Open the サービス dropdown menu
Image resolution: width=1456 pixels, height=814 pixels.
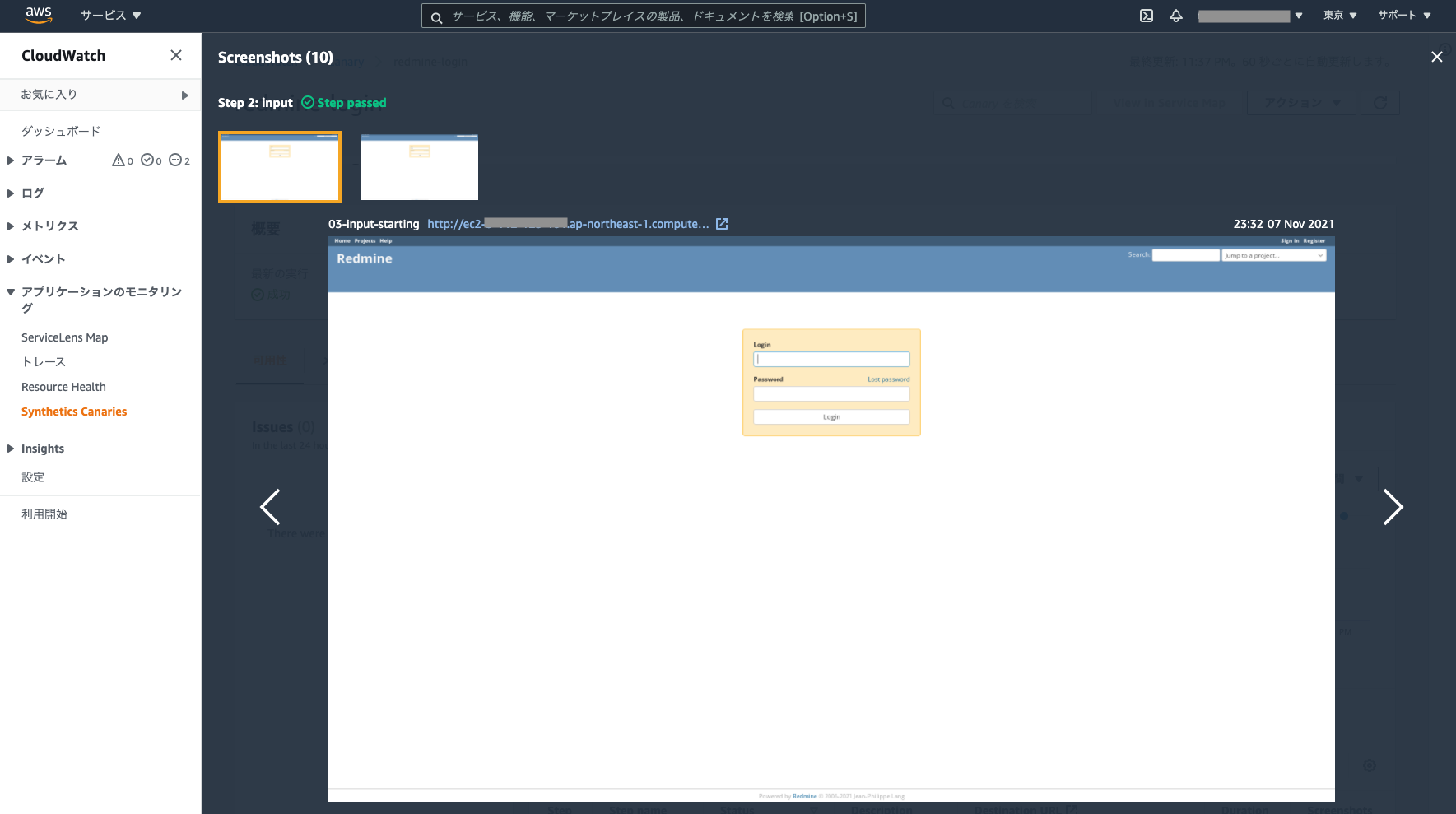111,16
